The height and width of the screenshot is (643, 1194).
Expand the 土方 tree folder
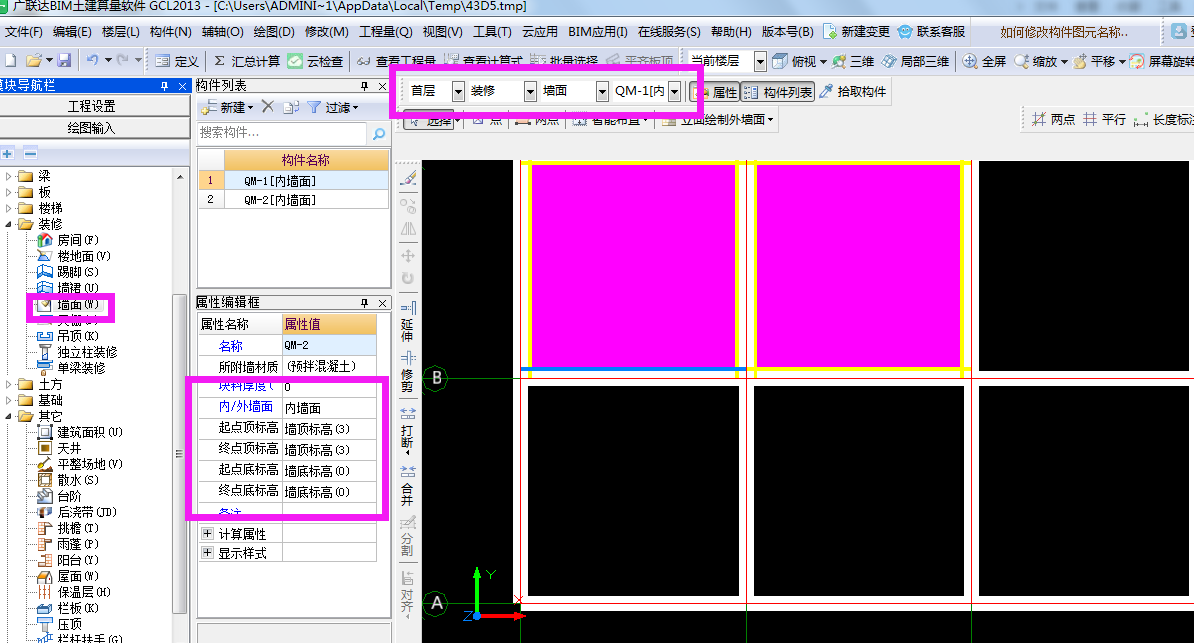pos(8,384)
